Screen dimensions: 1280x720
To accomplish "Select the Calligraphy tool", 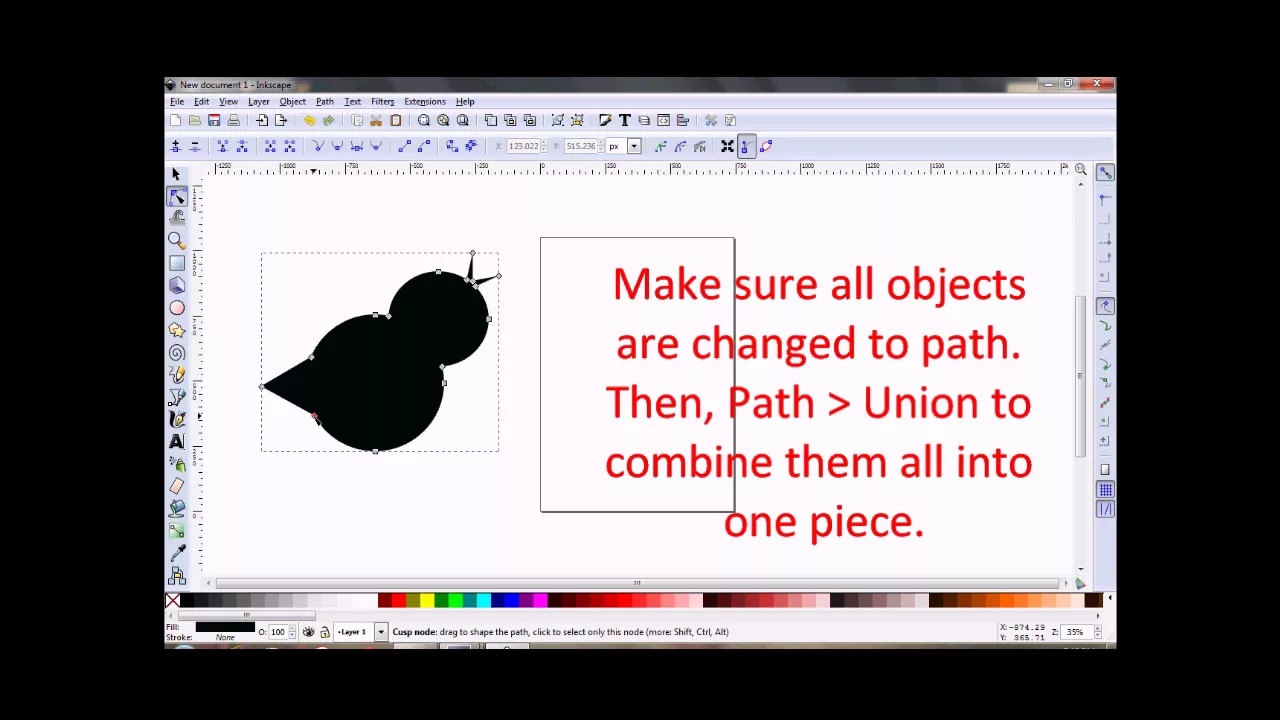I will click(x=177, y=419).
